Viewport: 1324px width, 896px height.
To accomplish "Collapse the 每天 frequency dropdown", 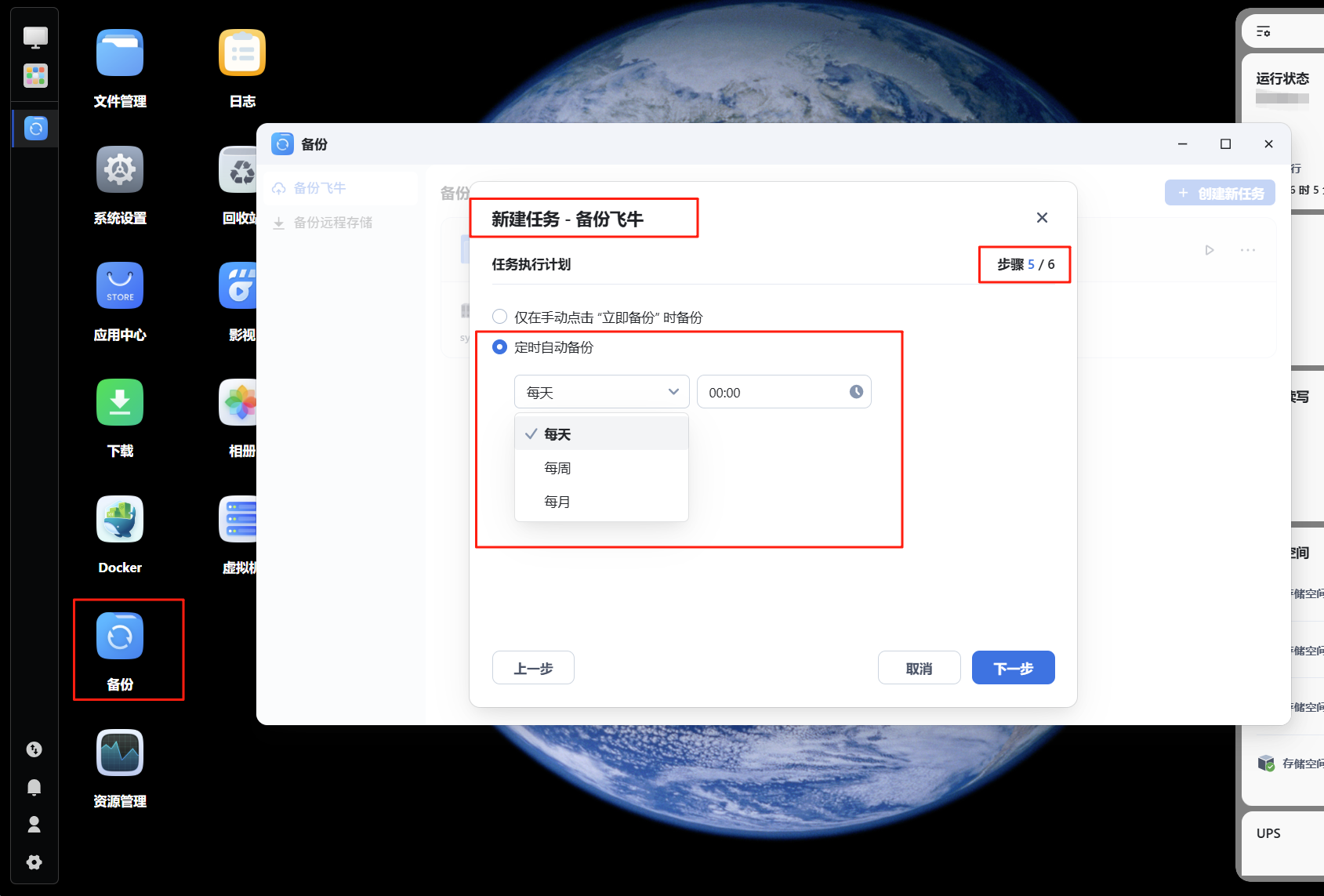I will [602, 392].
